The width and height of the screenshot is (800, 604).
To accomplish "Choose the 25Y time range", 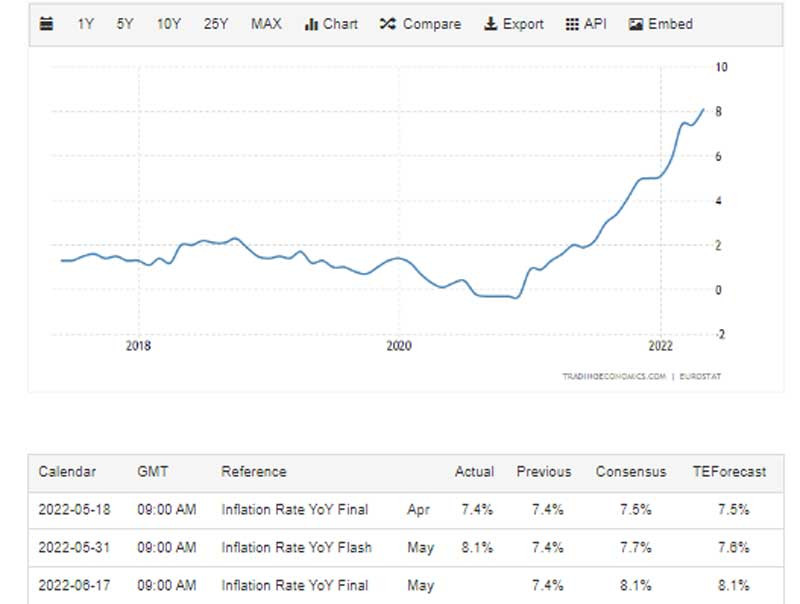I will click(215, 24).
